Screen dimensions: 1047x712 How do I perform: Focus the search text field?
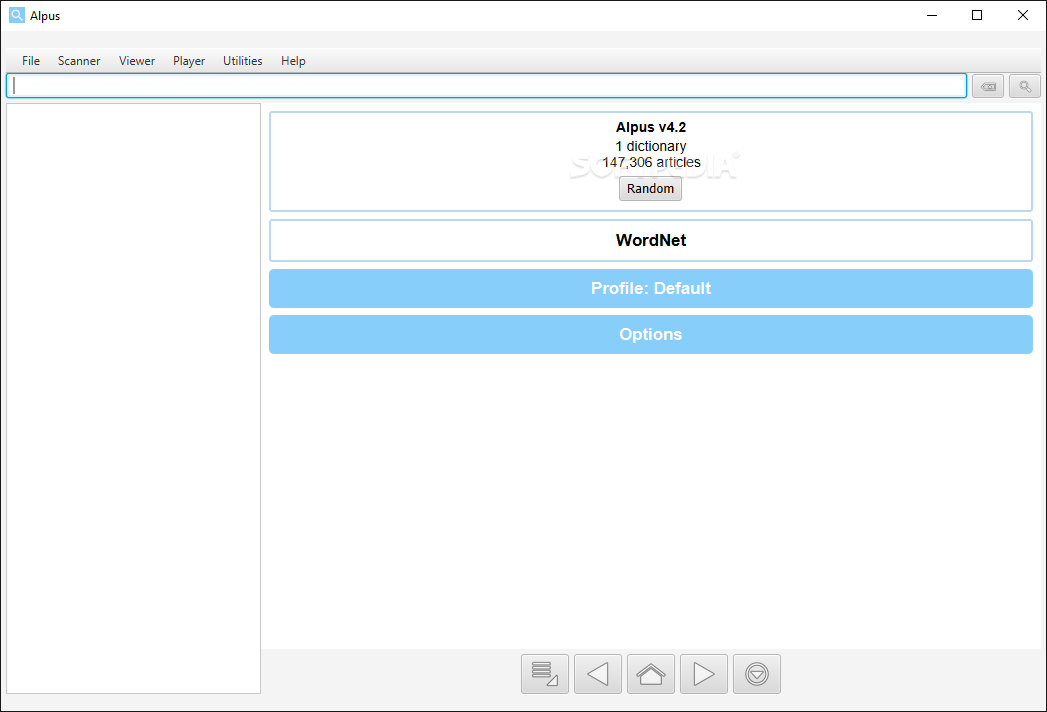[487, 85]
